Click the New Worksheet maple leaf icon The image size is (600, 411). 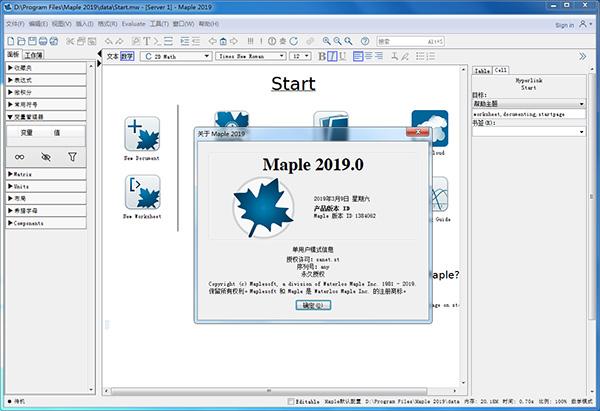(142, 192)
